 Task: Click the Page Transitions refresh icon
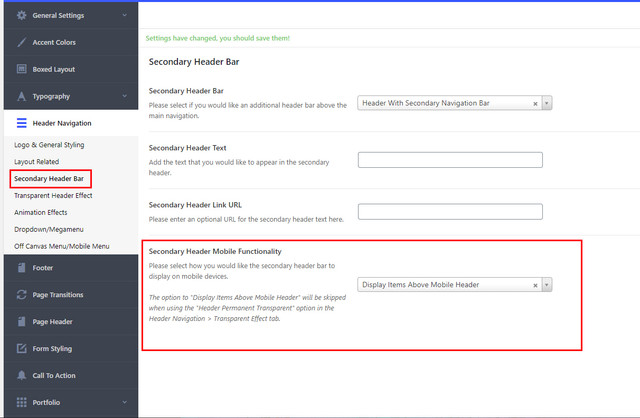coord(21,294)
